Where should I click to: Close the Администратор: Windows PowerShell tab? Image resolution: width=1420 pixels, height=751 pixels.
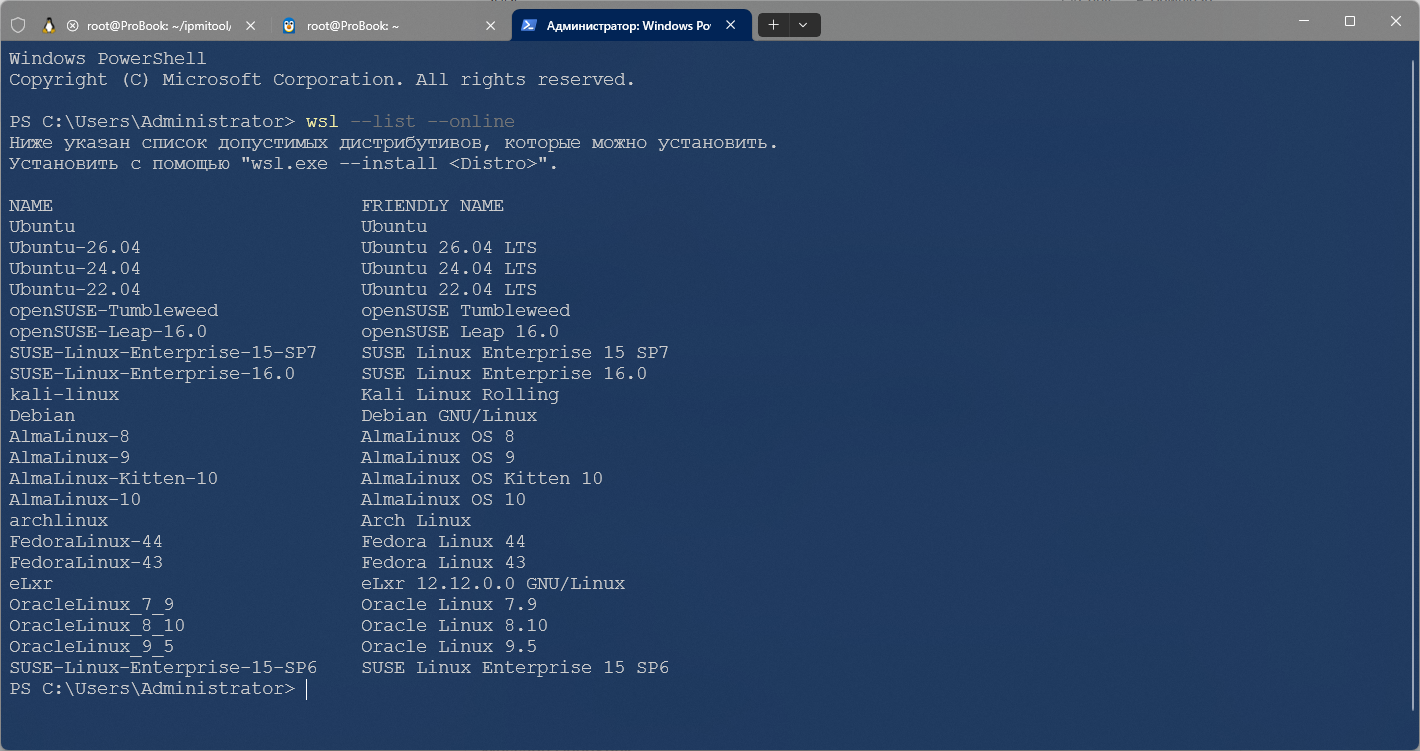pos(731,25)
